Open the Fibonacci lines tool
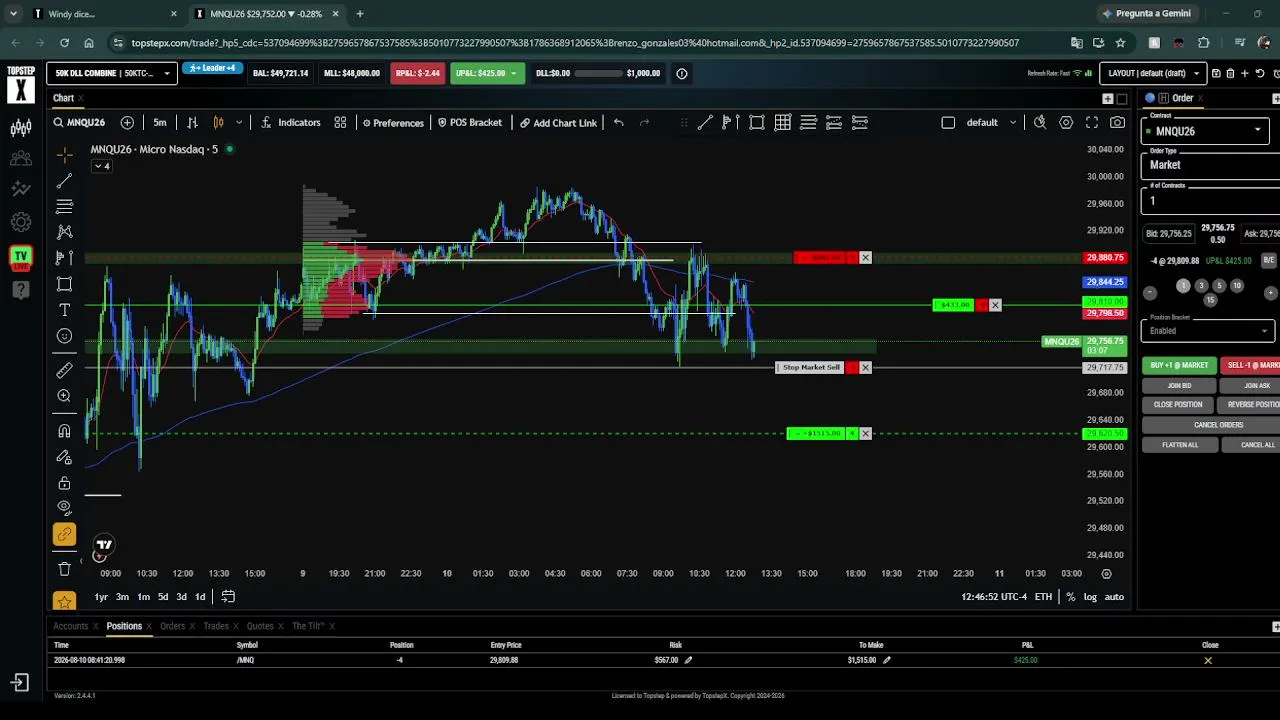The image size is (1280, 720). 64,206
